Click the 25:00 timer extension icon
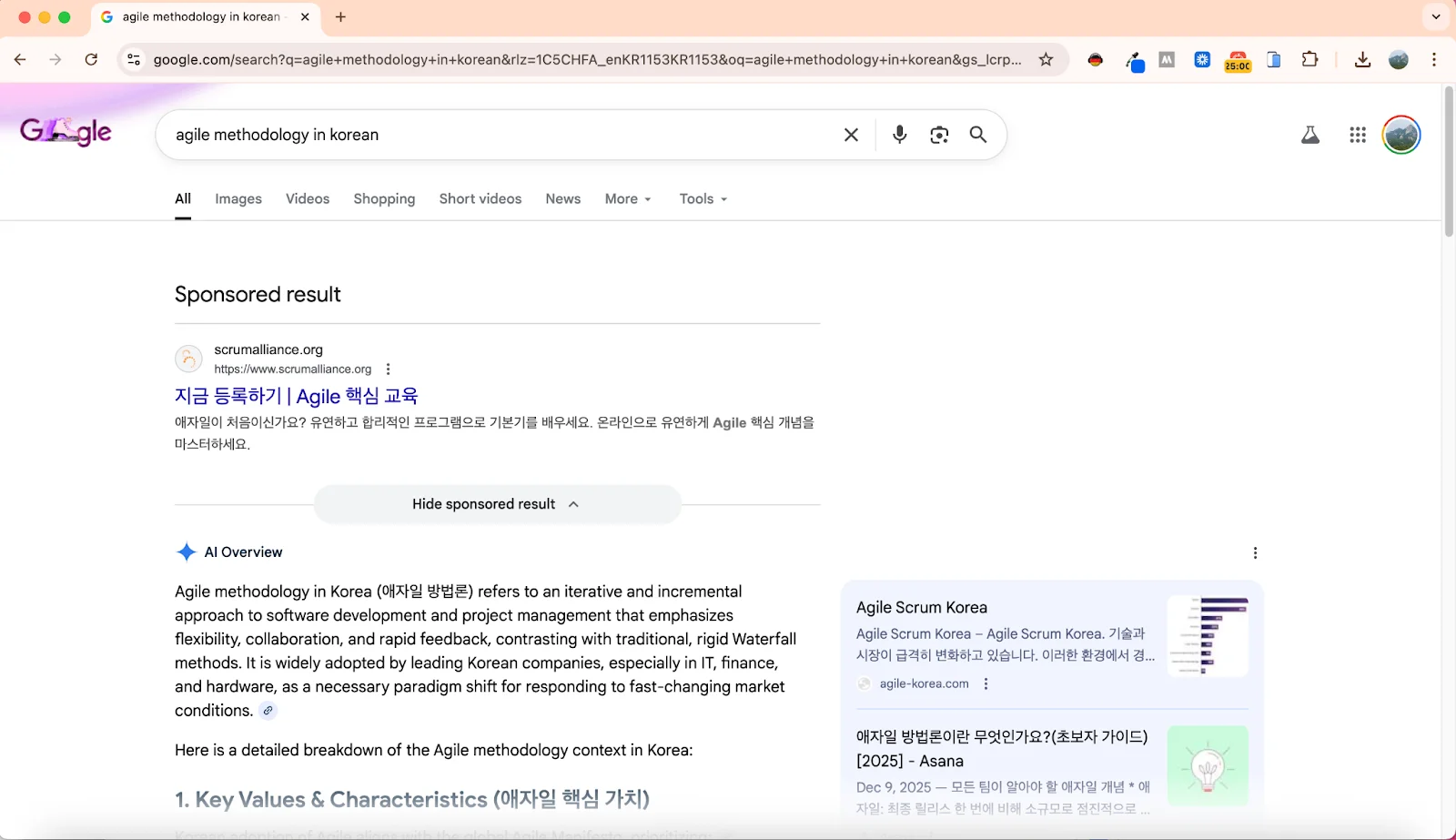The image size is (1456, 840). pyautogui.click(x=1238, y=60)
